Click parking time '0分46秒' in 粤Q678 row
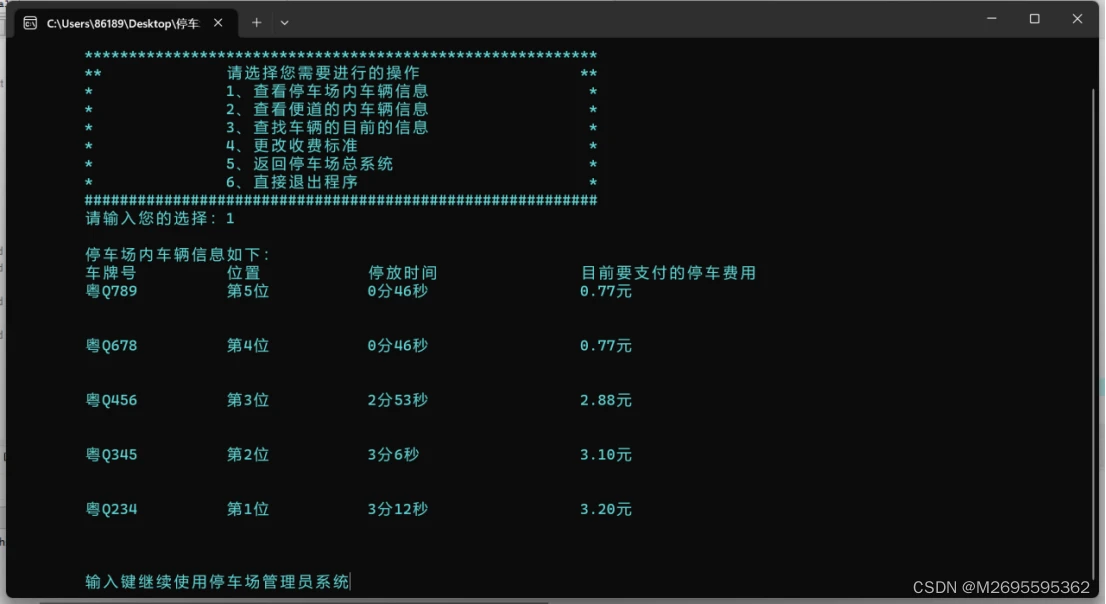1106x604 pixels. pos(398,346)
